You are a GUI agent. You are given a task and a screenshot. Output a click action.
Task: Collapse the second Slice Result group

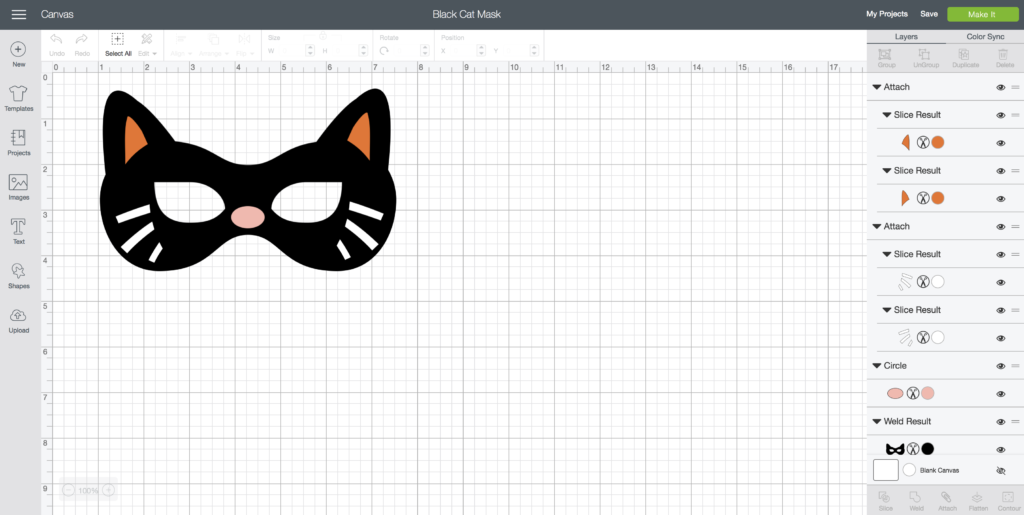(x=887, y=171)
